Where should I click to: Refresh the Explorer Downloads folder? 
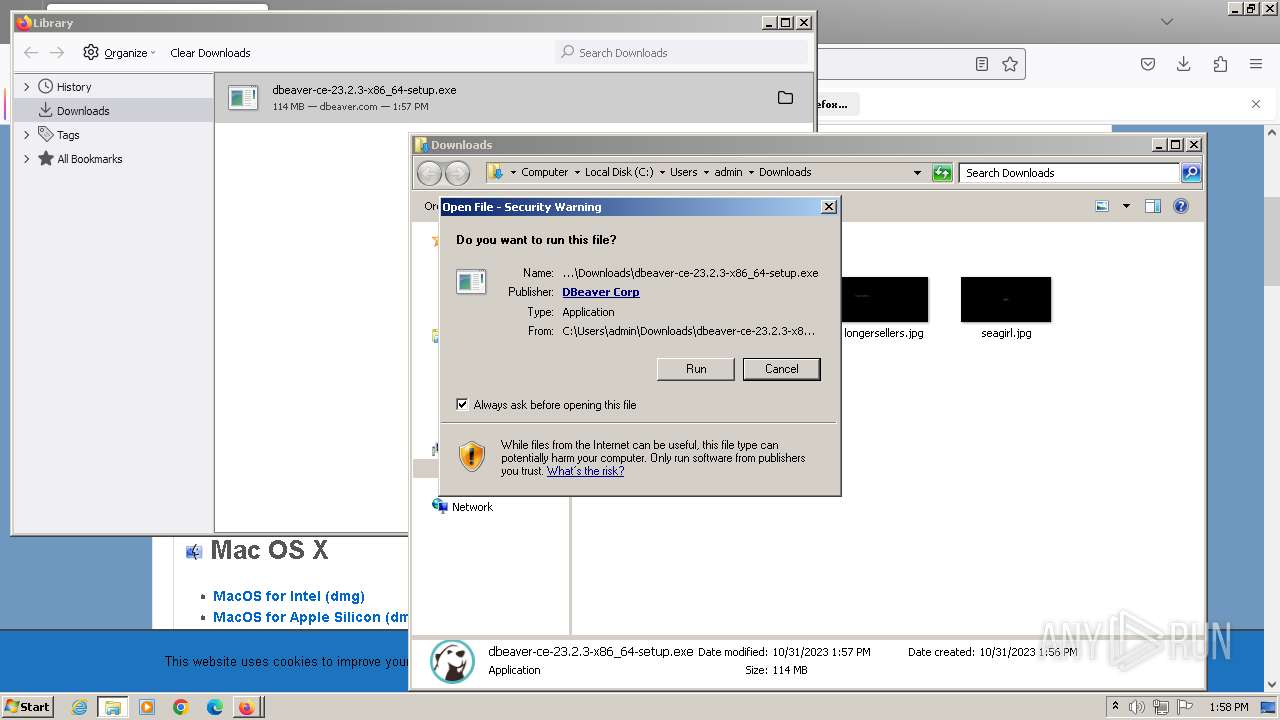(x=942, y=173)
